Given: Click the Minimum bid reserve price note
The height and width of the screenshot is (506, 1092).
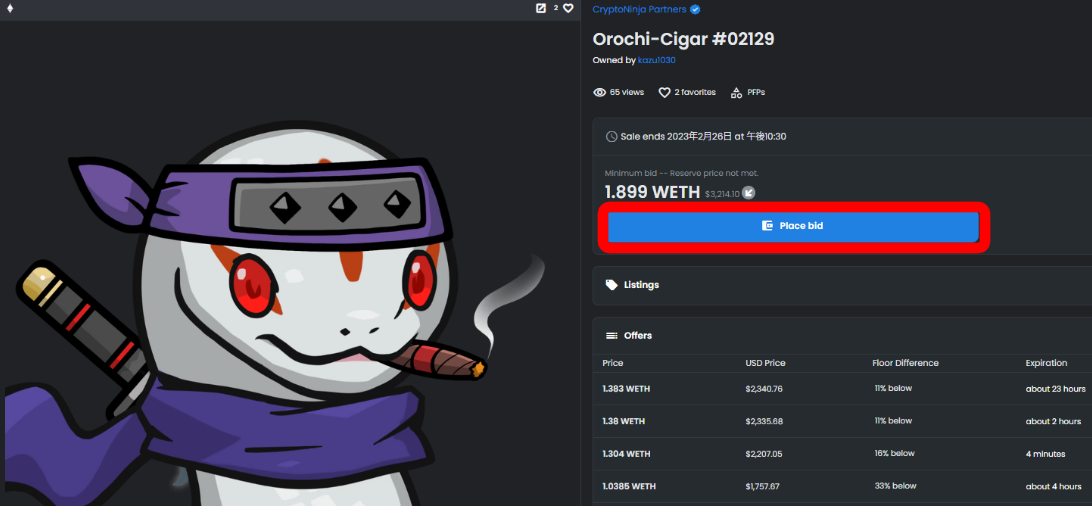Looking at the screenshot, I should (x=681, y=173).
